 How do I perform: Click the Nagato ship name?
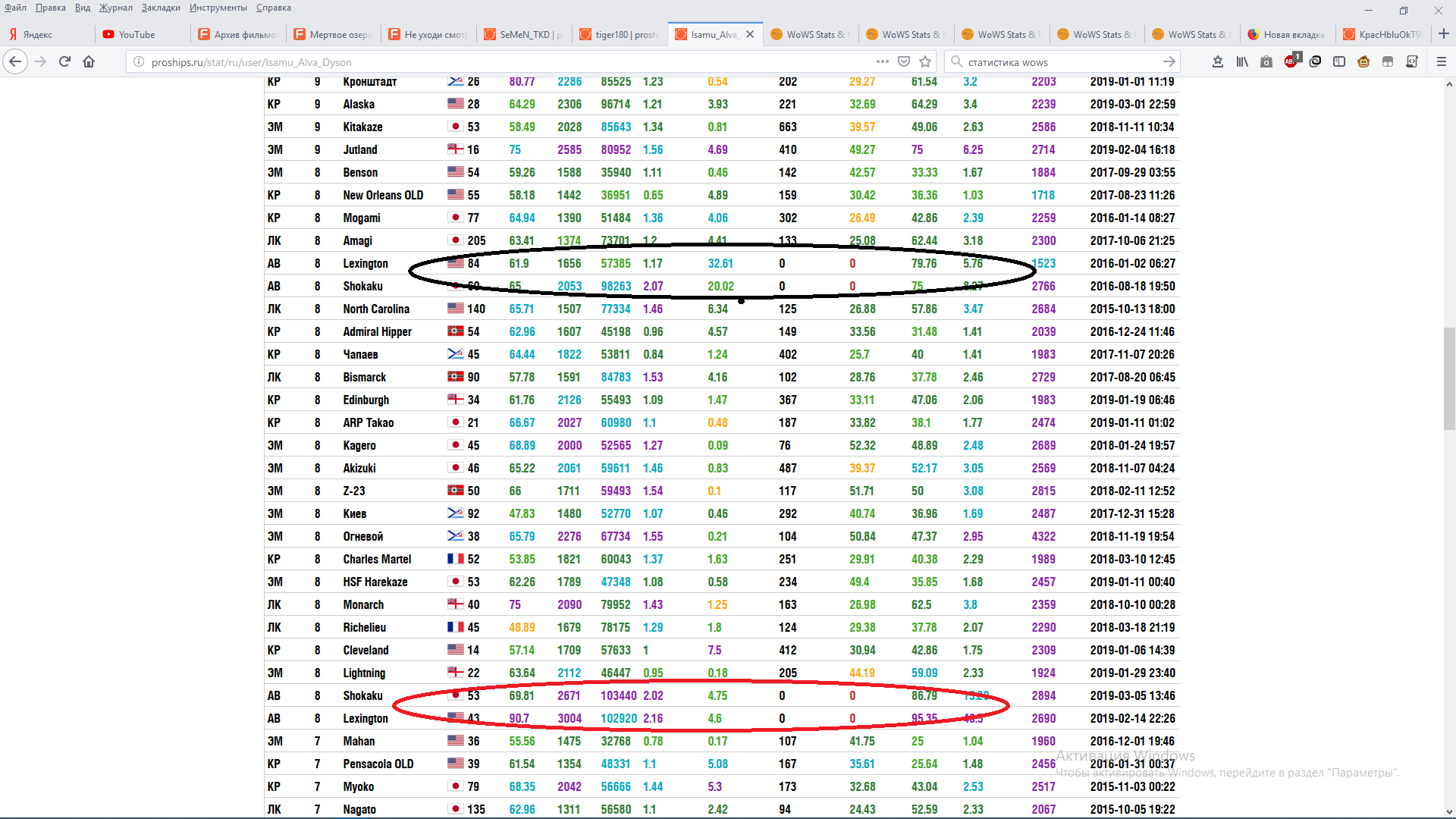tap(359, 809)
